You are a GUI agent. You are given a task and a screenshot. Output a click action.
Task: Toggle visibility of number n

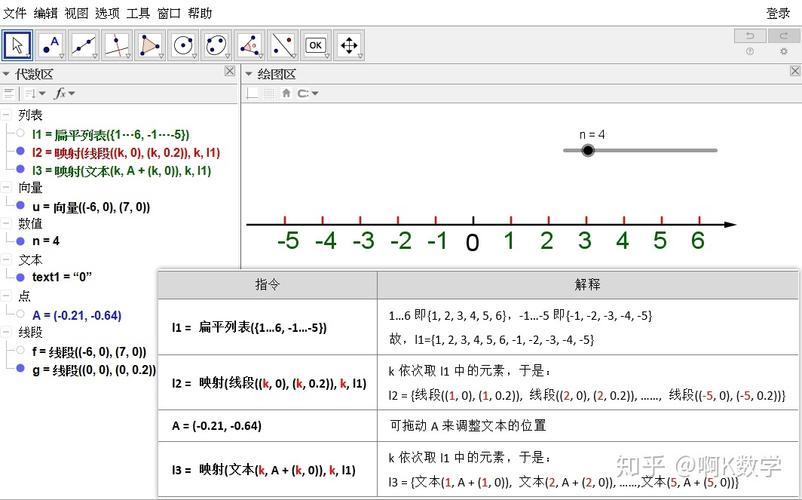[x=20, y=241]
